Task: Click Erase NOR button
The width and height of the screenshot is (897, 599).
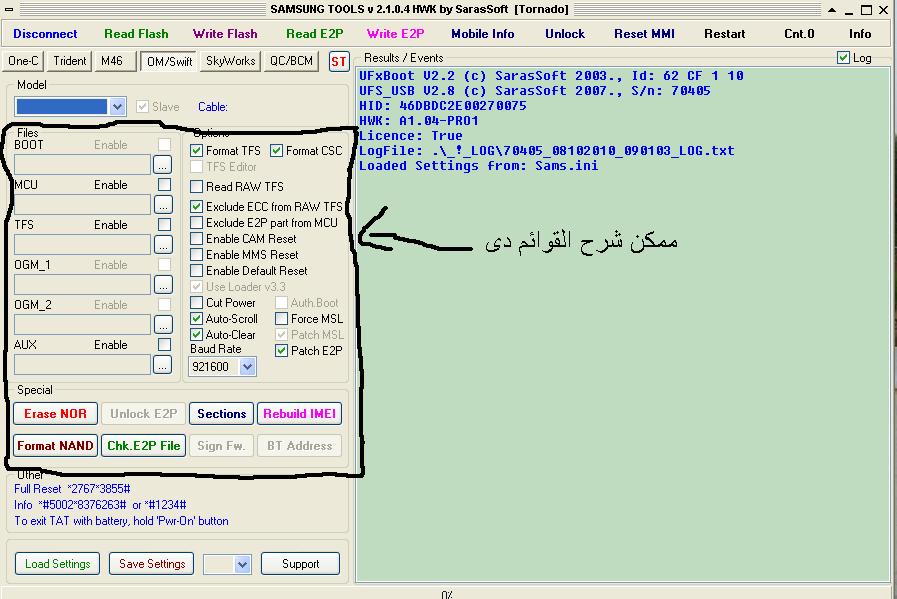Action: [x=55, y=414]
